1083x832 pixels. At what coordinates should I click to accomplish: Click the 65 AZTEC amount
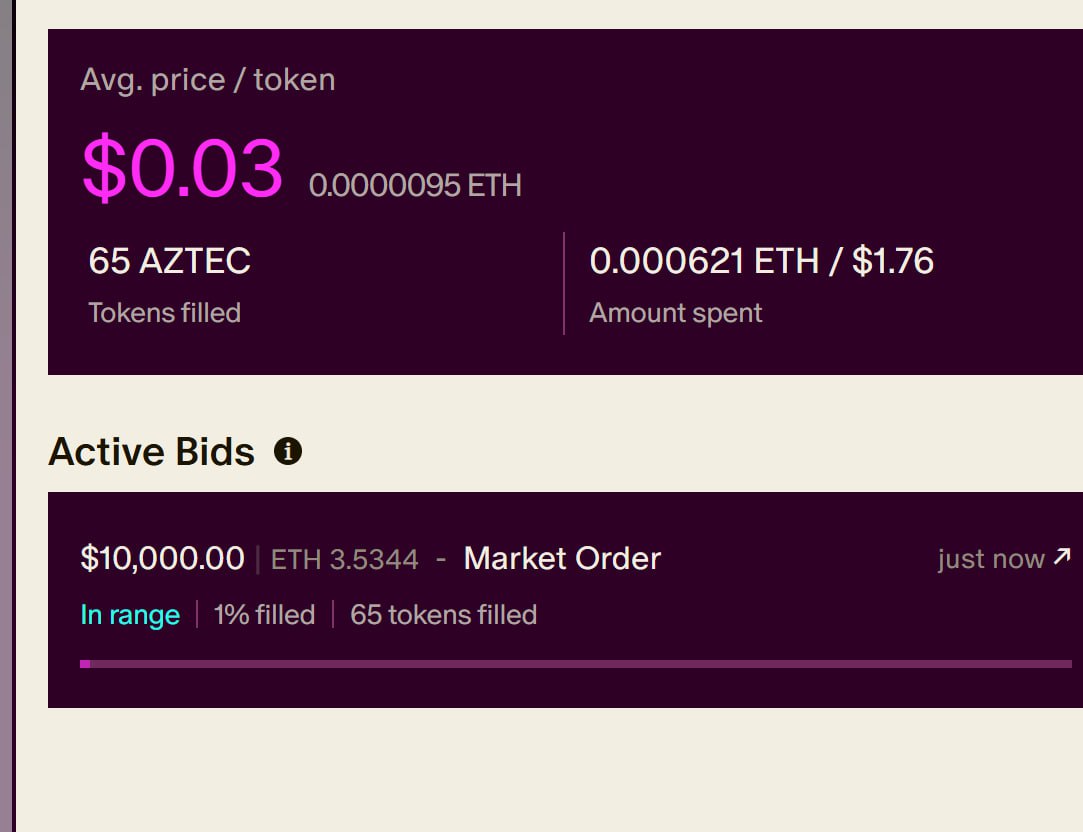pyautogui.click(x=169, y=261)
